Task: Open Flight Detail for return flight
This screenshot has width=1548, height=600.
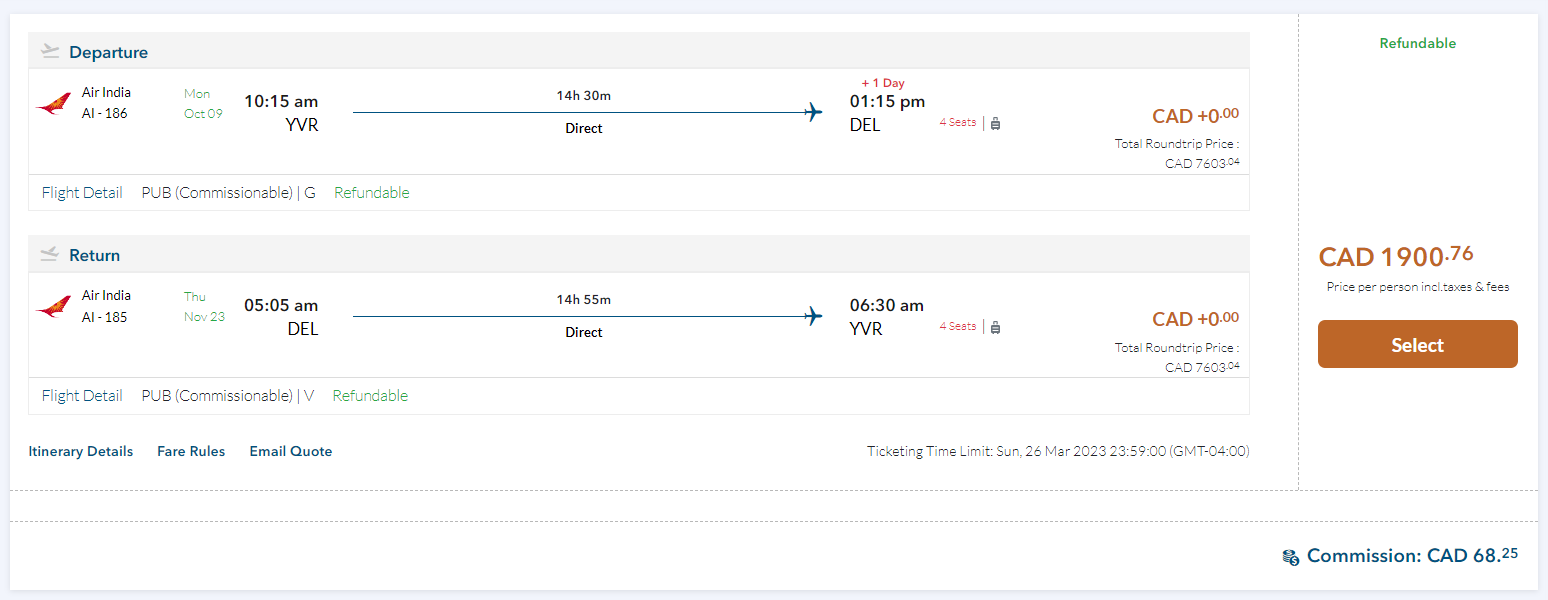Action: 82,396
